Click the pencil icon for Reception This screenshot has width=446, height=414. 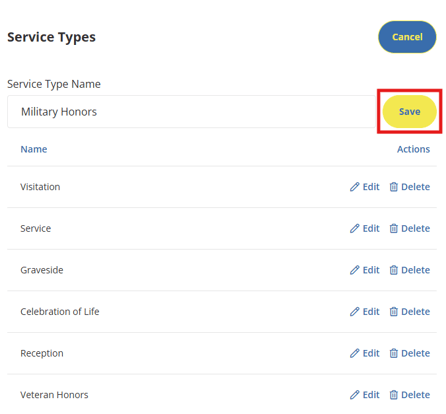tap(354, 353)
